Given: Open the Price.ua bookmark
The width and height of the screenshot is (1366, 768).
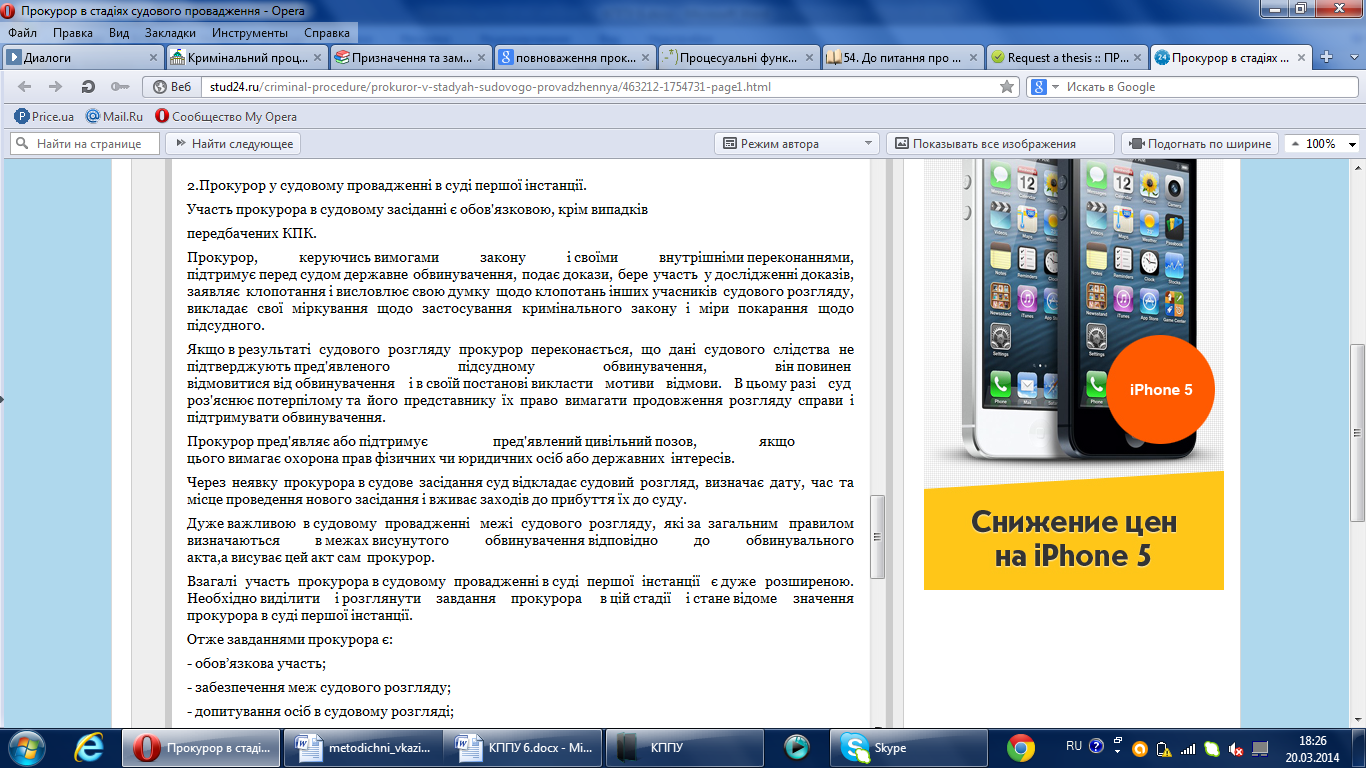Looking at the screenshot, I should point(44,116).
